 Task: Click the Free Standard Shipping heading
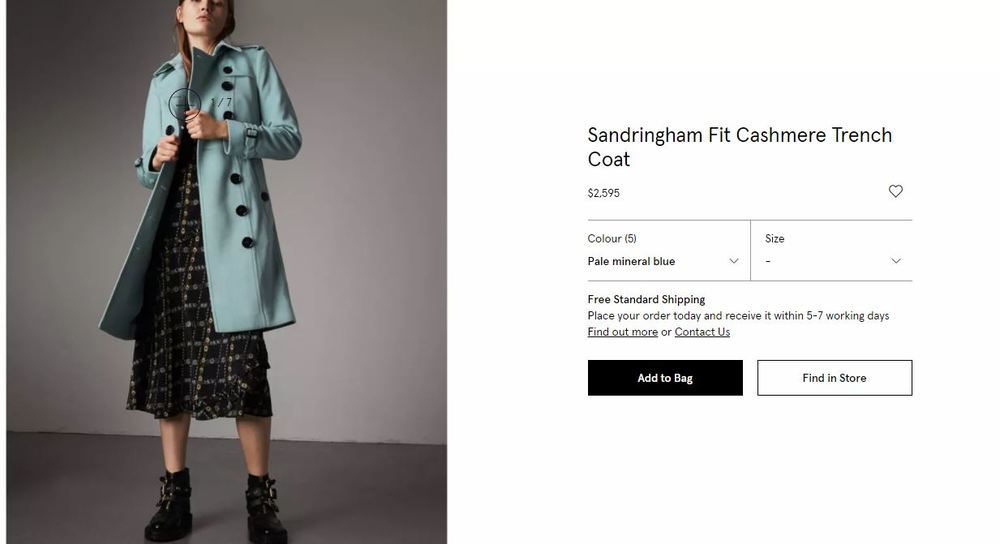tap(646, 299)
